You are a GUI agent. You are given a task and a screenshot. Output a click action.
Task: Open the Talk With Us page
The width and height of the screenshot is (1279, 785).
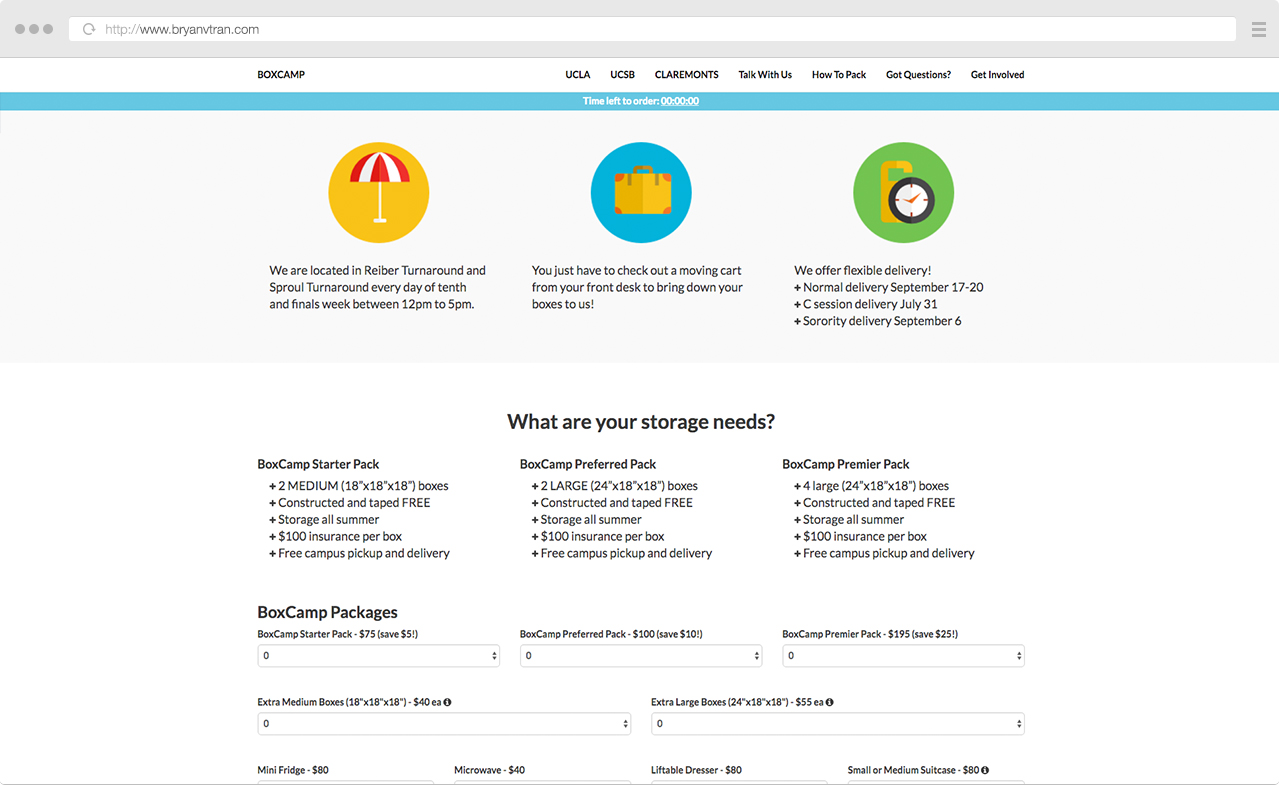765,75
